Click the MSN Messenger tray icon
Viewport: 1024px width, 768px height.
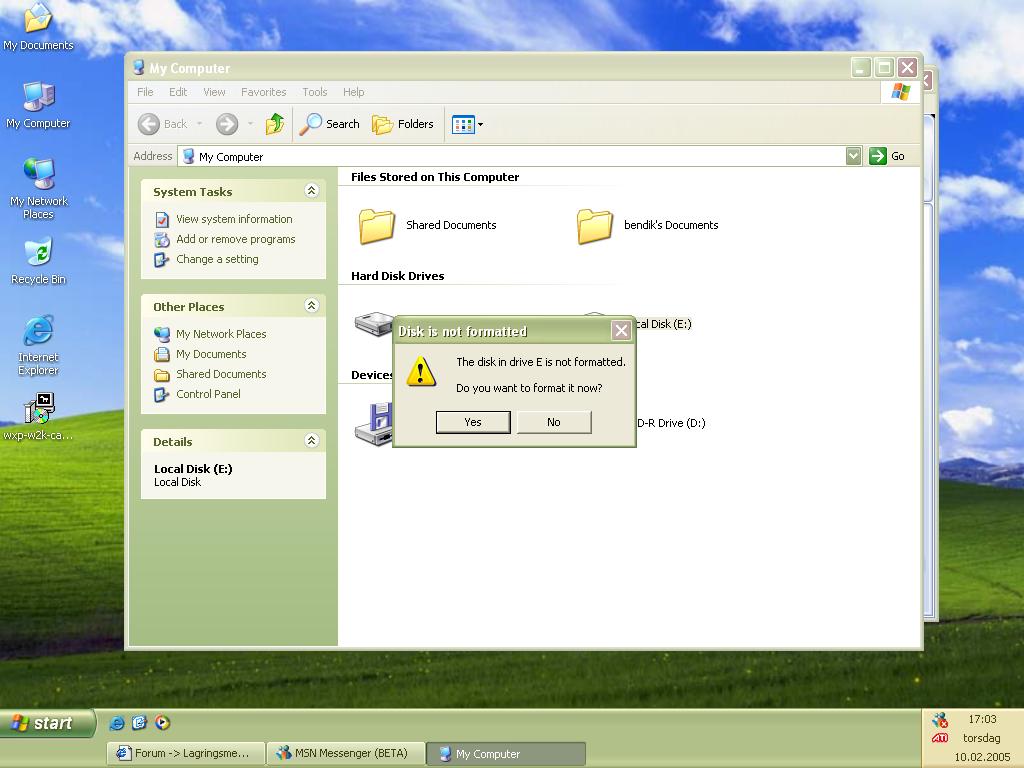[x=940, y=720]
